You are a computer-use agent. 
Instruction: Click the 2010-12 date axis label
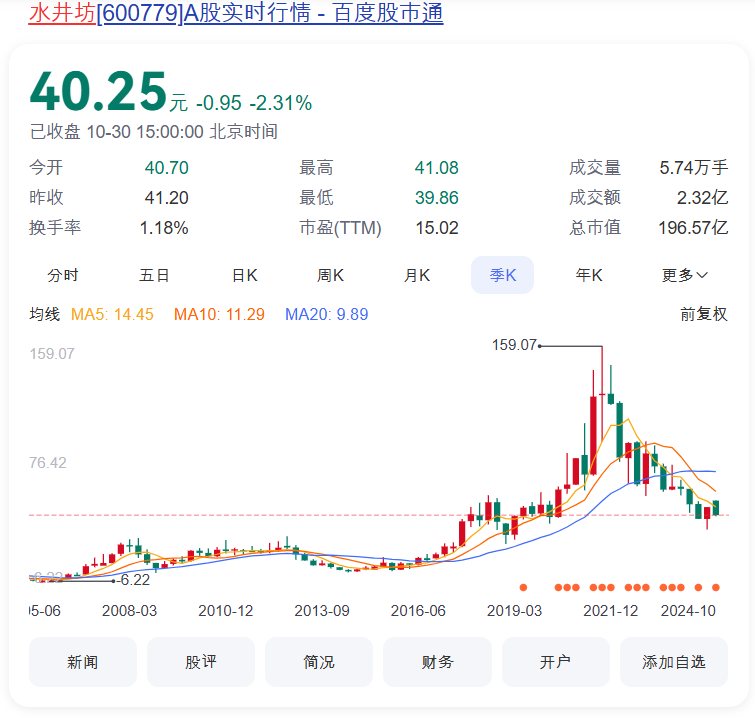tap(226, 611)
